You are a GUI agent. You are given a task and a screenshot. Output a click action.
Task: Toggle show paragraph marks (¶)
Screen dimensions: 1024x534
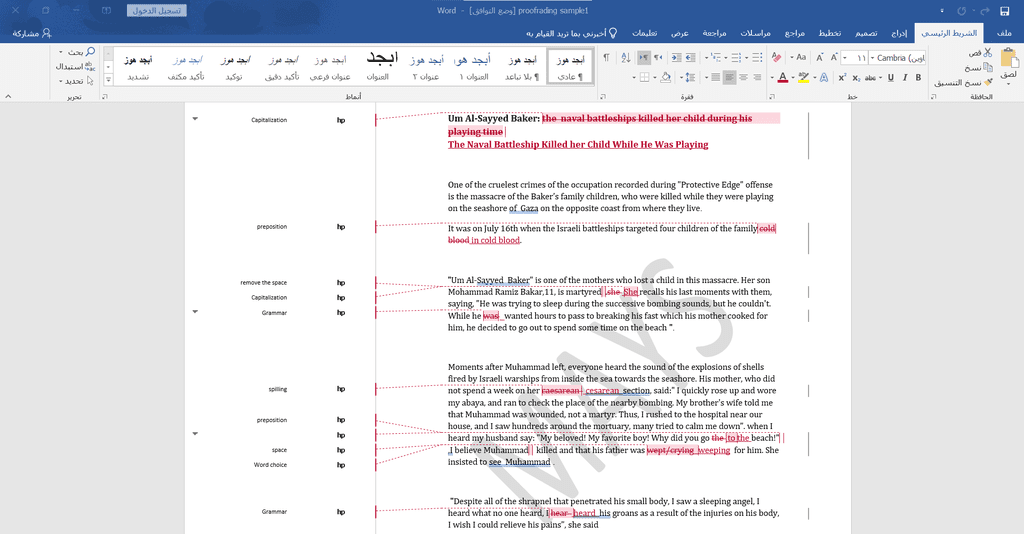(606, 57)
